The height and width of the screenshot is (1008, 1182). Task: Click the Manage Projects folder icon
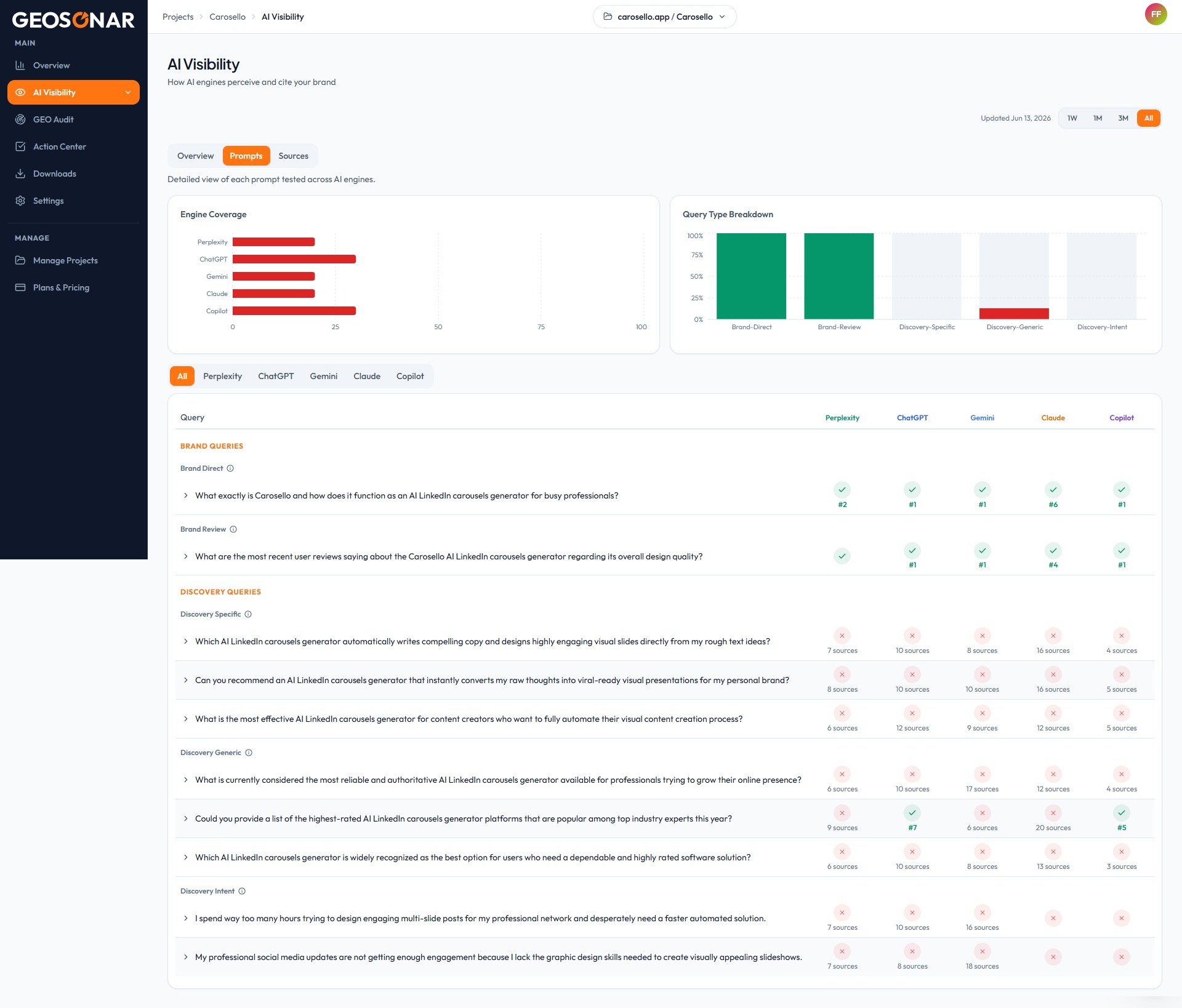click(x=20, y=260)
